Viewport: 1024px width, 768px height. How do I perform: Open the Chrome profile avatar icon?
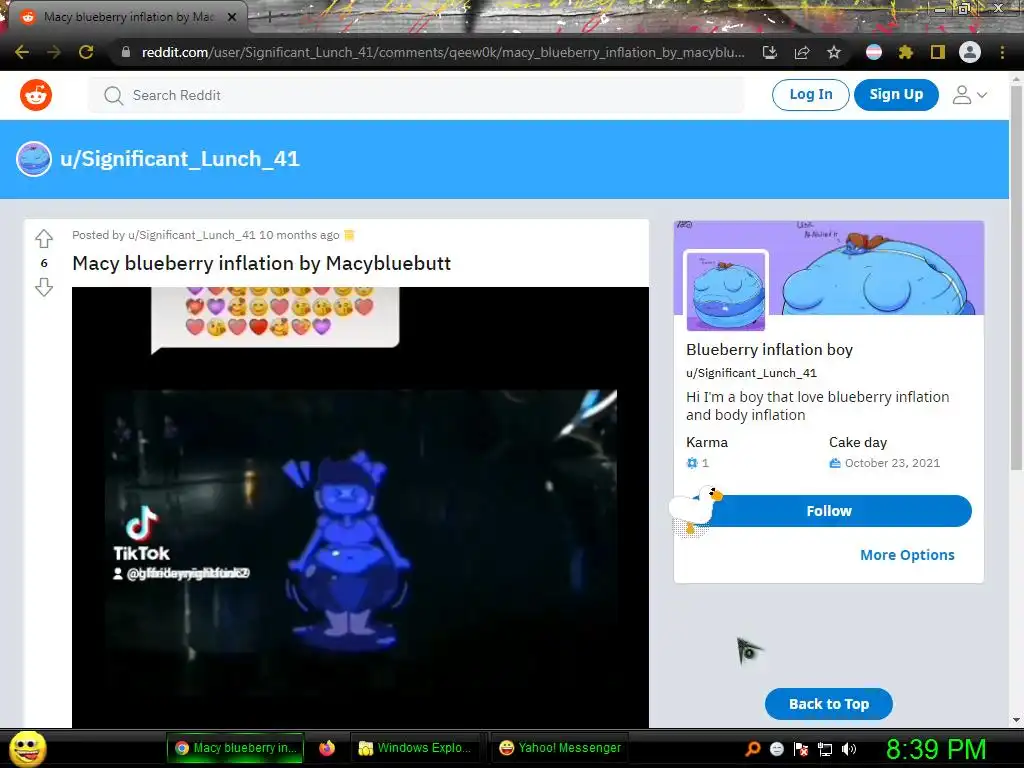tap(970, 52)
